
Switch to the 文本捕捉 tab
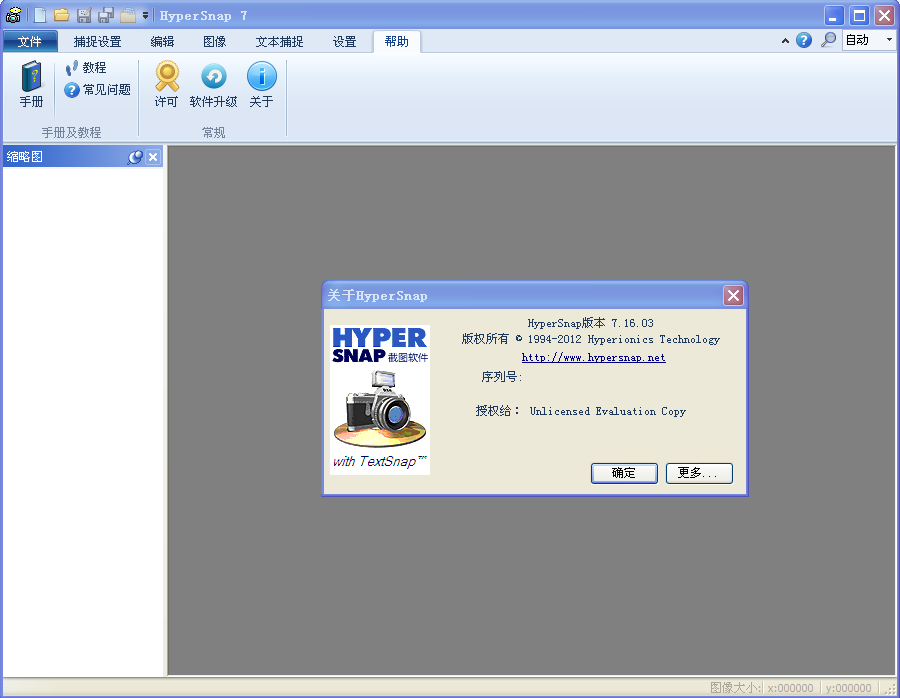click(280, 41)
